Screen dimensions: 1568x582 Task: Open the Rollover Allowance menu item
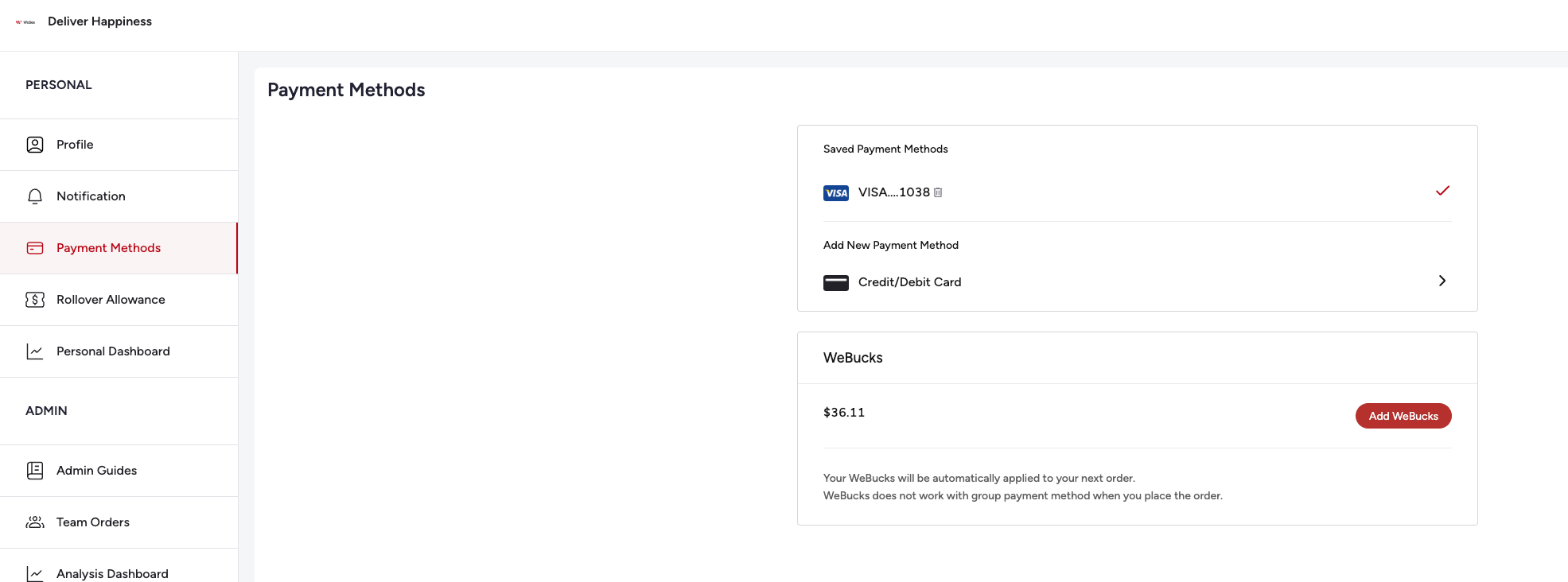(111, 300)
